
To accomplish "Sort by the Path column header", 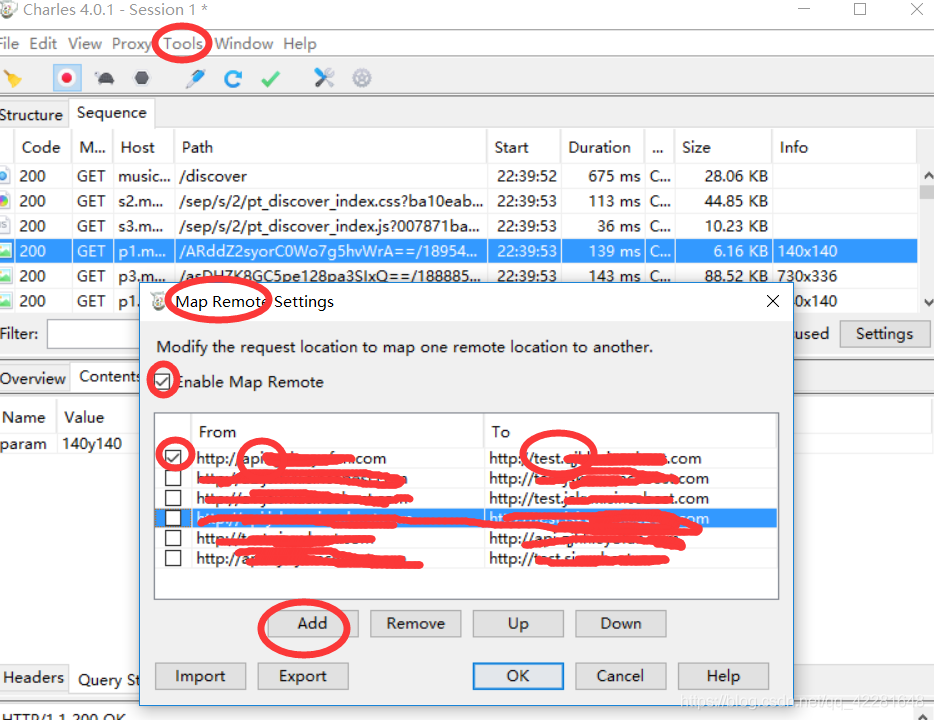I will click(x=331, y=147).
